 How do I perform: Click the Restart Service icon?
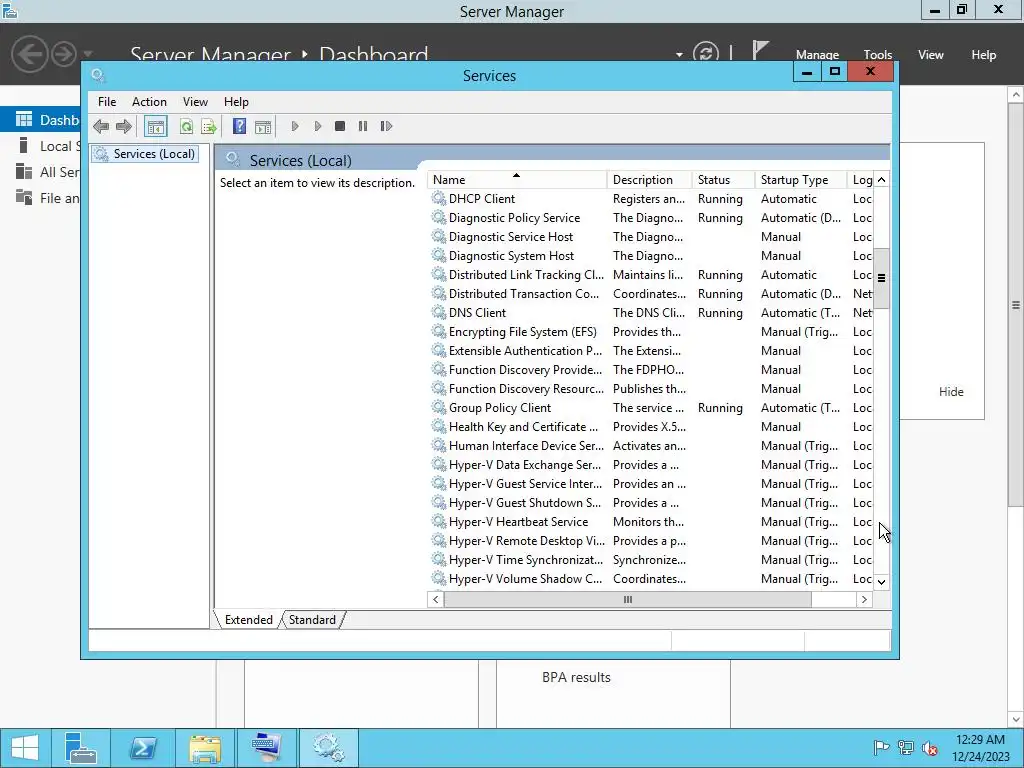point(386,126)
